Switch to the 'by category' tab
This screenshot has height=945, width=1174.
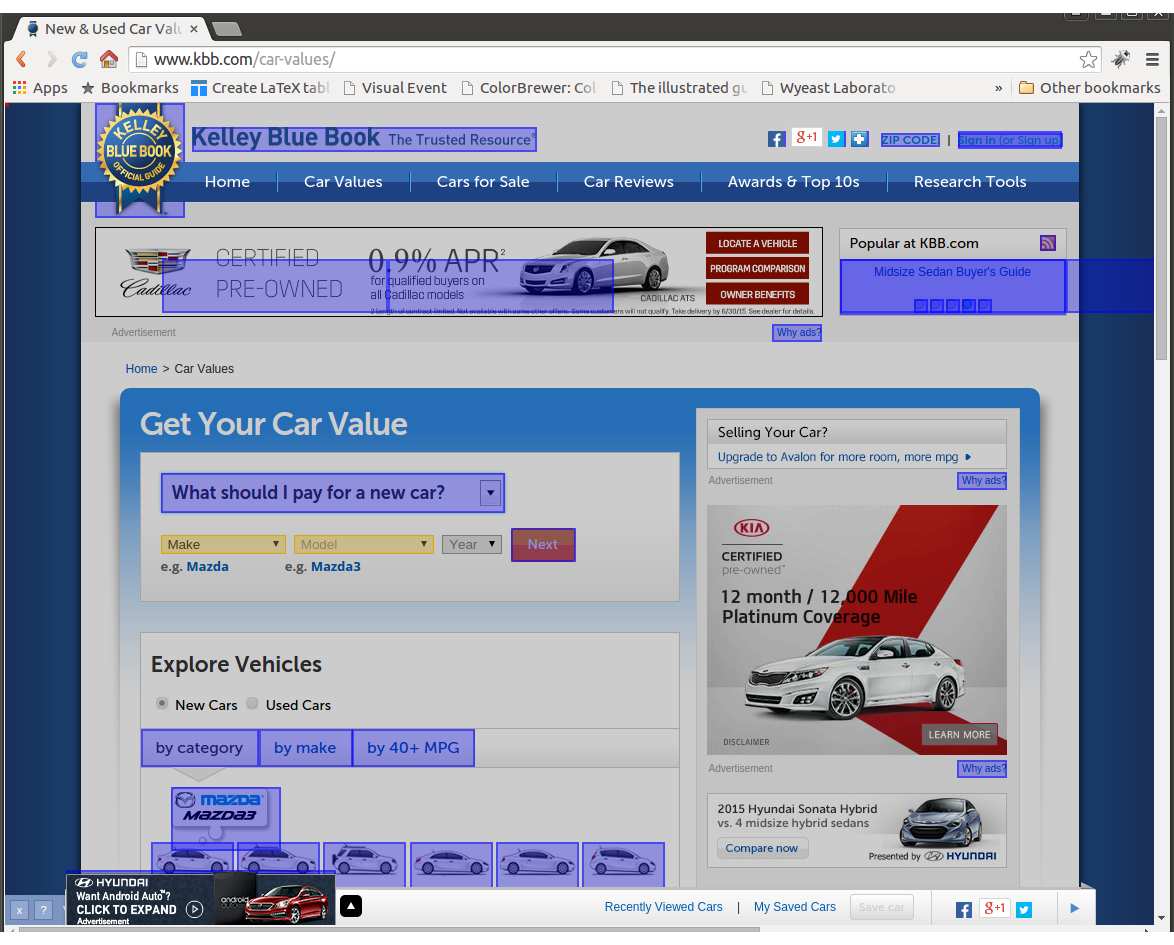199,748
